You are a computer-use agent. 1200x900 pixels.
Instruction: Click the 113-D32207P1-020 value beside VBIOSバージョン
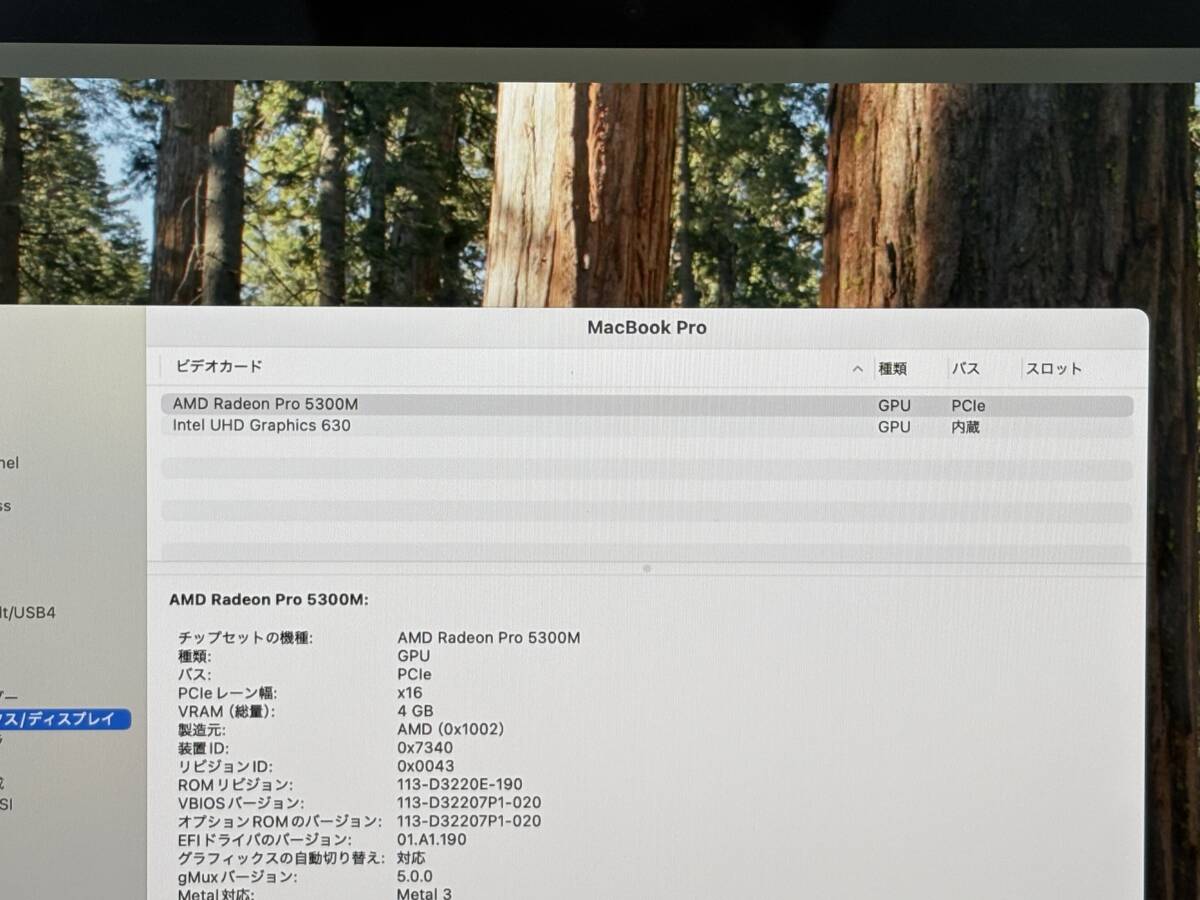pyautogui.click(x=469, y=803)
